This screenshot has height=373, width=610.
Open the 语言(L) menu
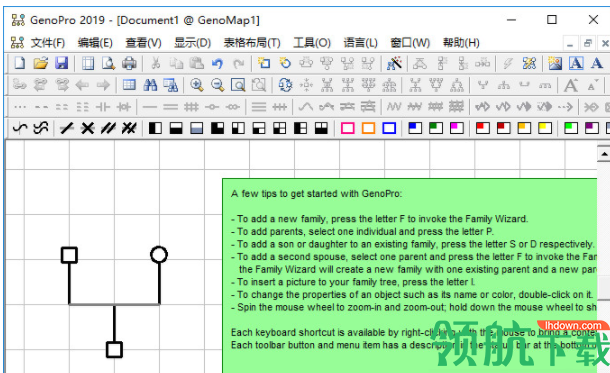pos(360,42)
